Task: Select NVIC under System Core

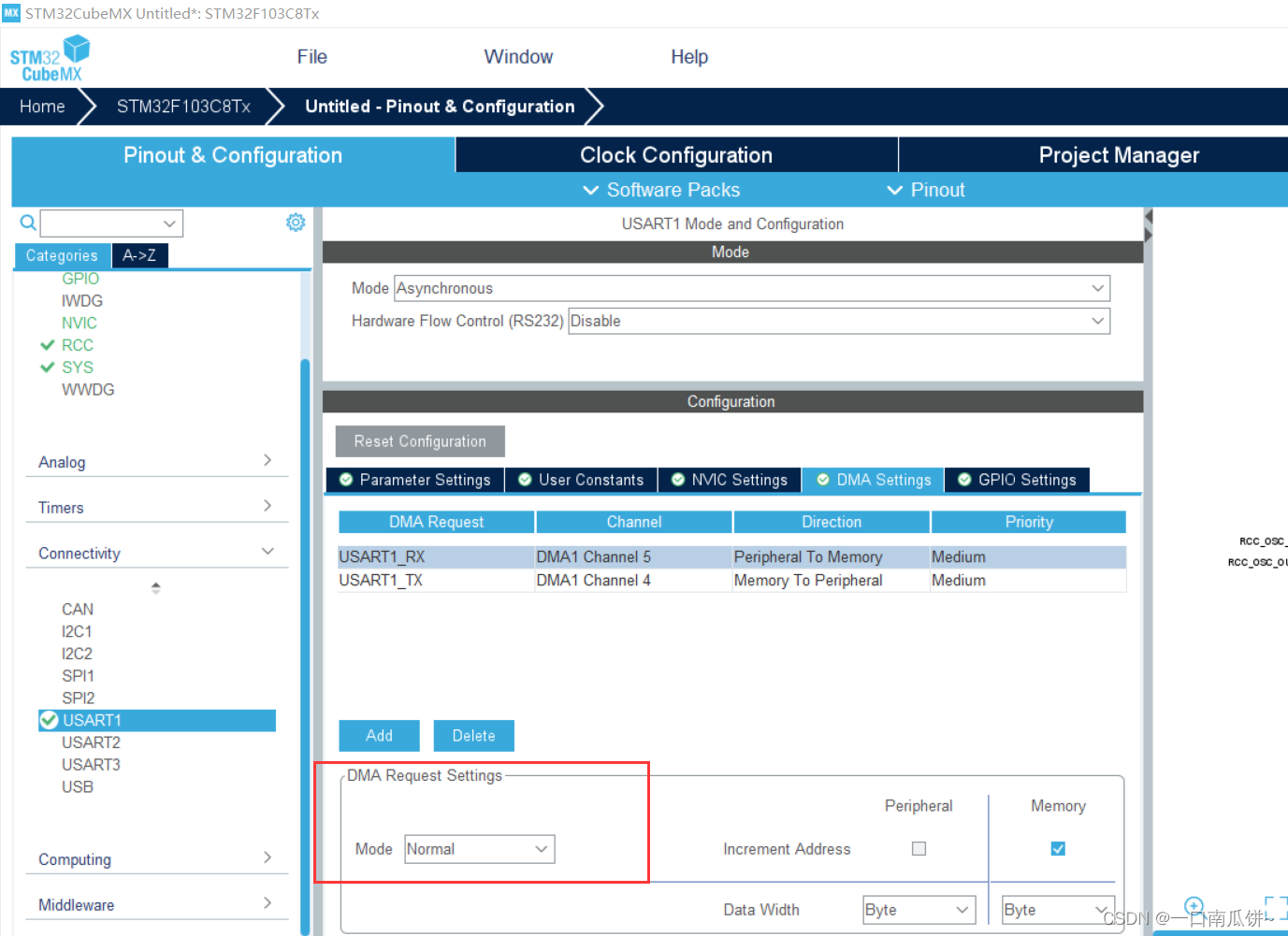Action: [80, 323]
